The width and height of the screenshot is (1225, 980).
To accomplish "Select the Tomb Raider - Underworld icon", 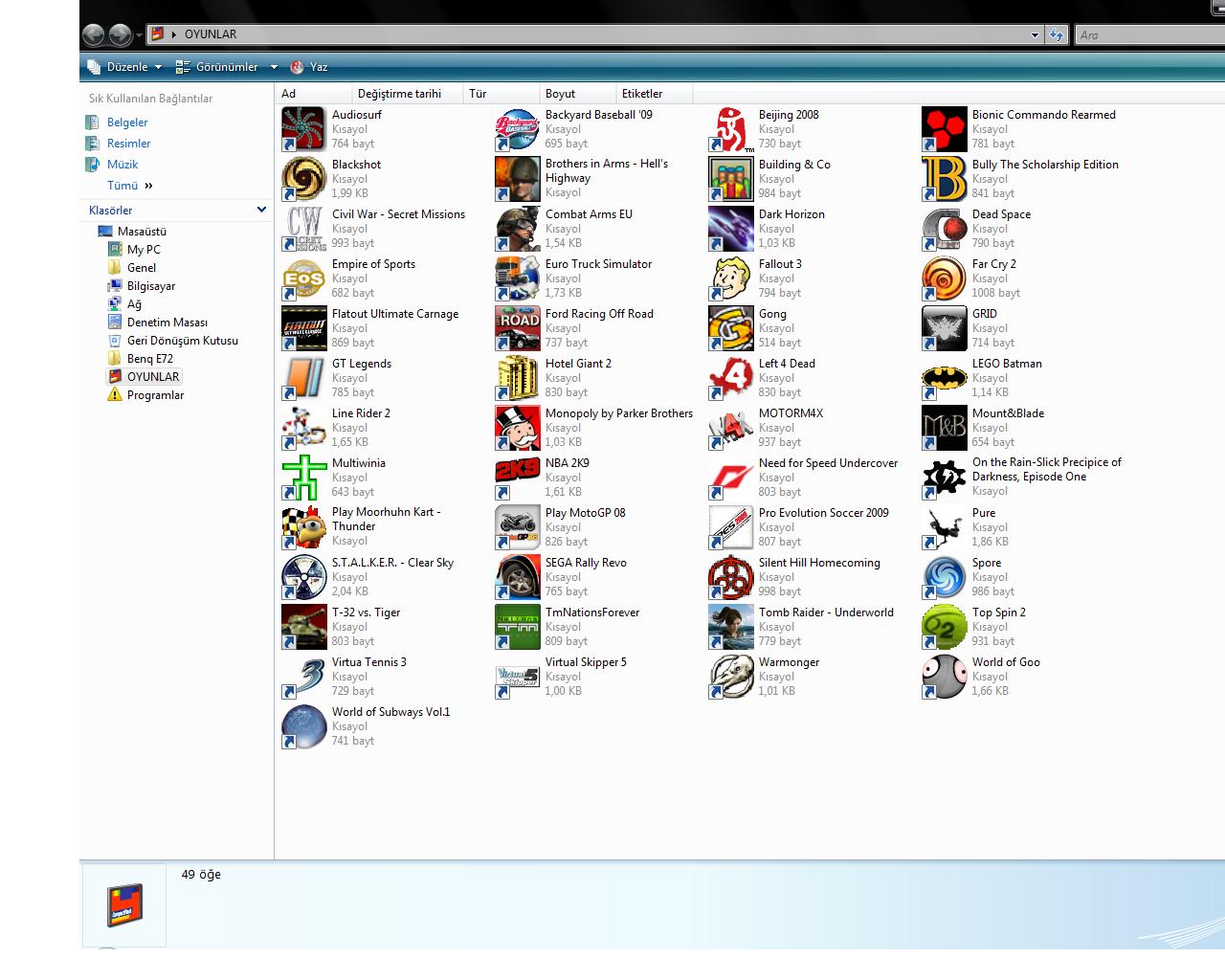I will pyautogui.click(x=731, y=627).
